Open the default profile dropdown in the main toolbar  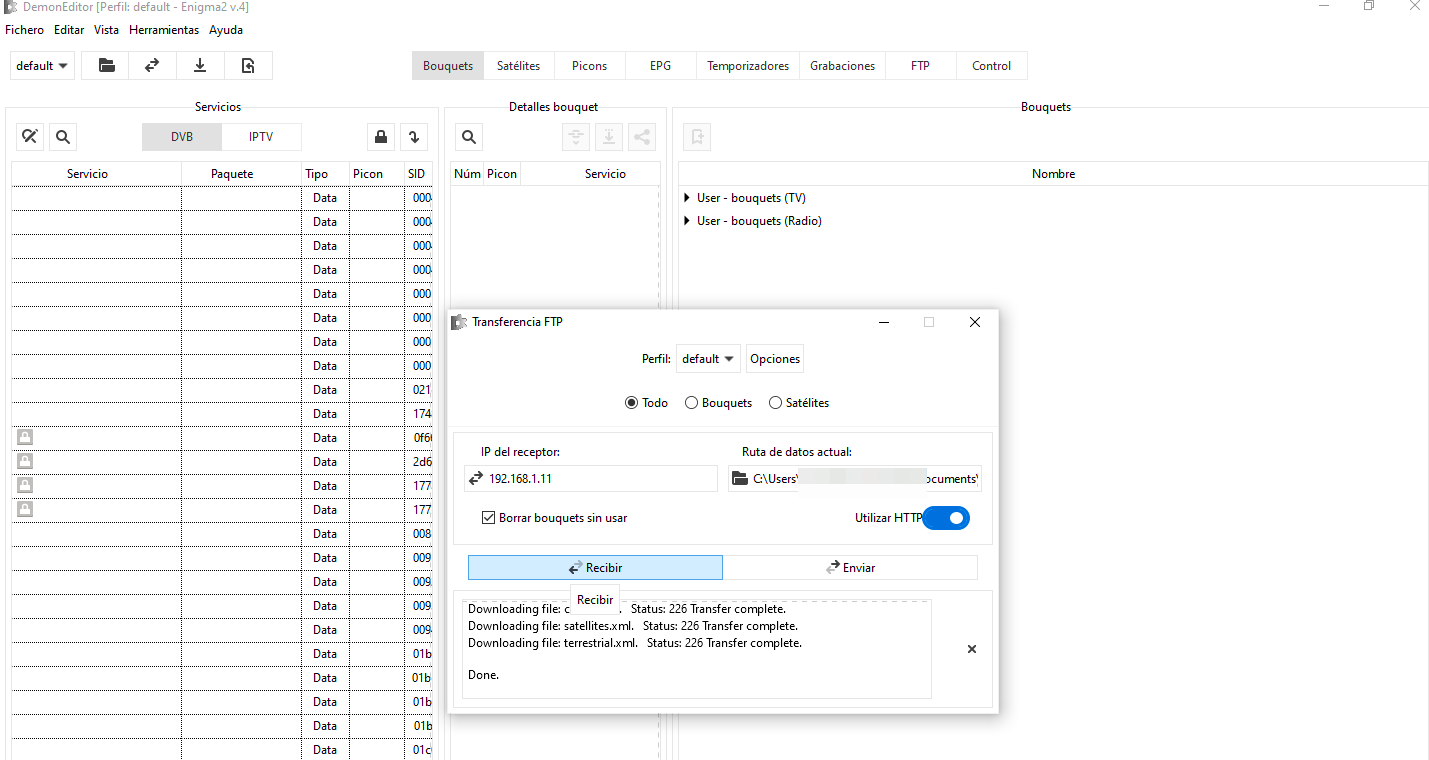[42, 66]
